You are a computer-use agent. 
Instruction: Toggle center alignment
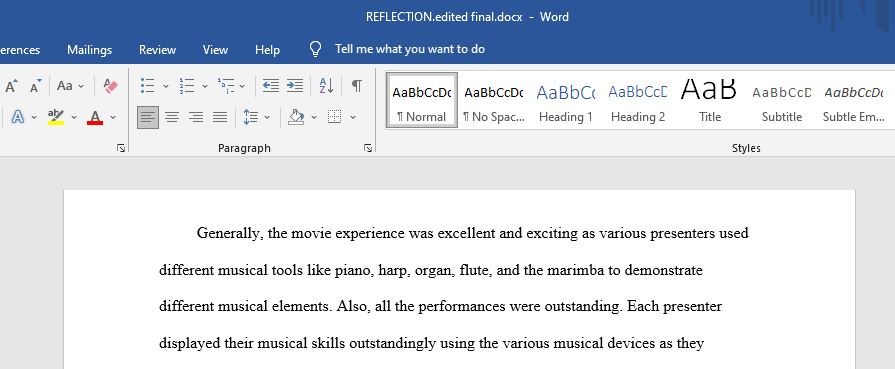click(x=172, y=118)
